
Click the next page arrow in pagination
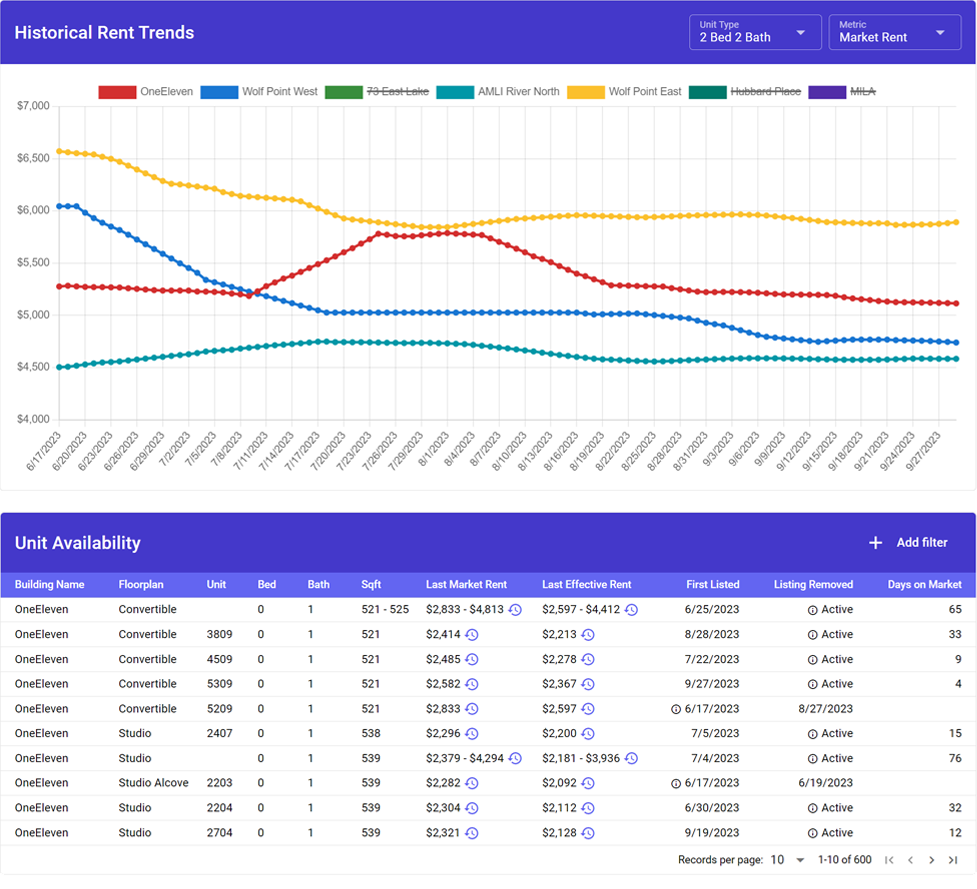[931, 860]
